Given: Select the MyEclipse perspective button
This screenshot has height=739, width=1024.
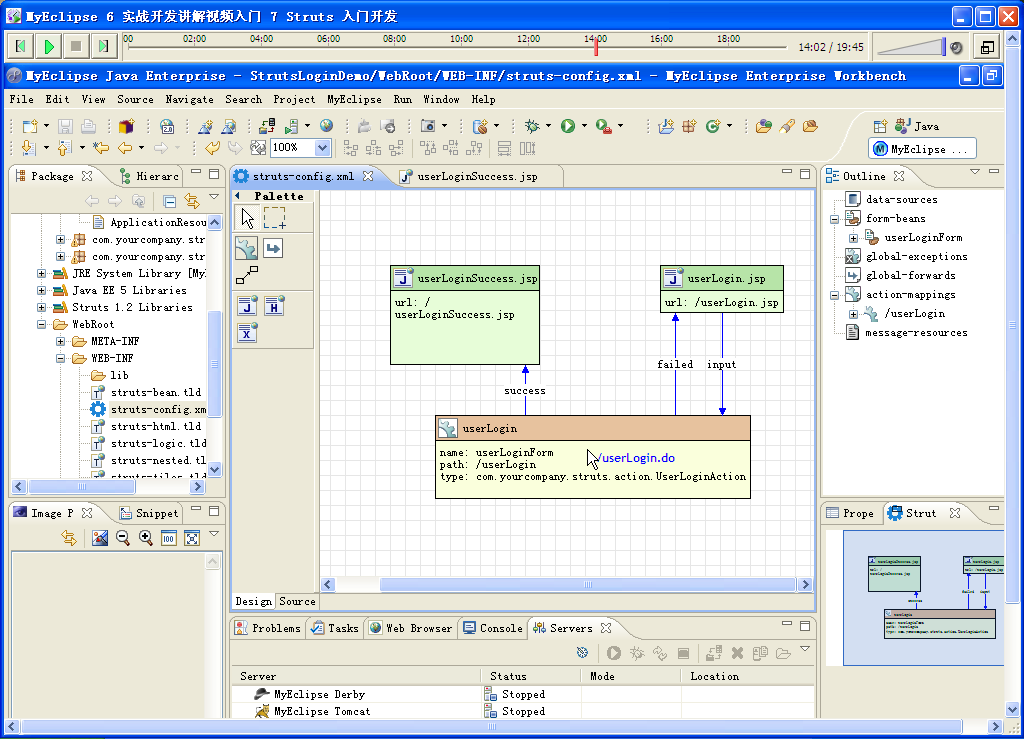Looking at the screenshot, I should click(x=922, y=149).
